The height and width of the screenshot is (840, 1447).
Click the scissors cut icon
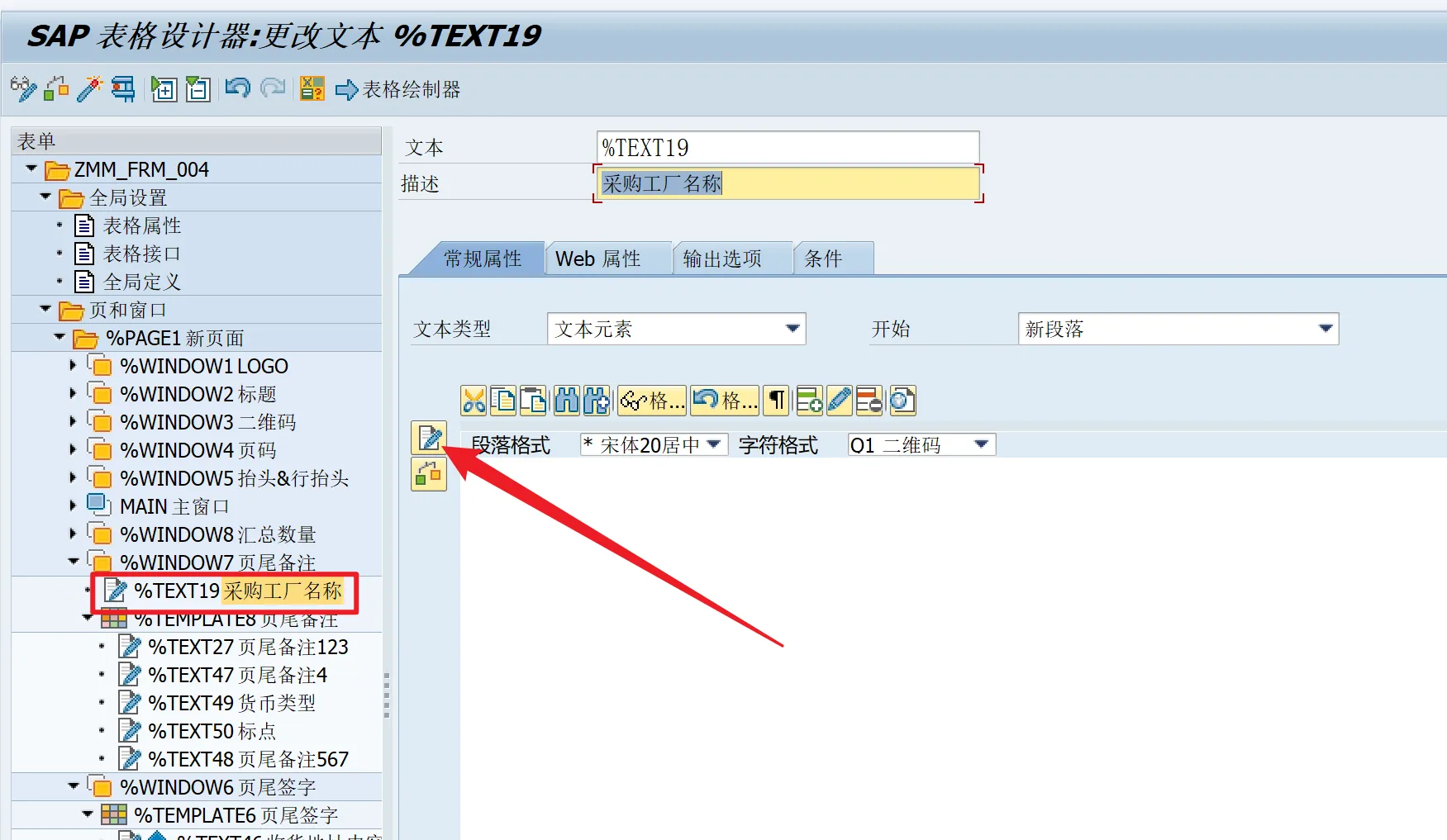474,401
